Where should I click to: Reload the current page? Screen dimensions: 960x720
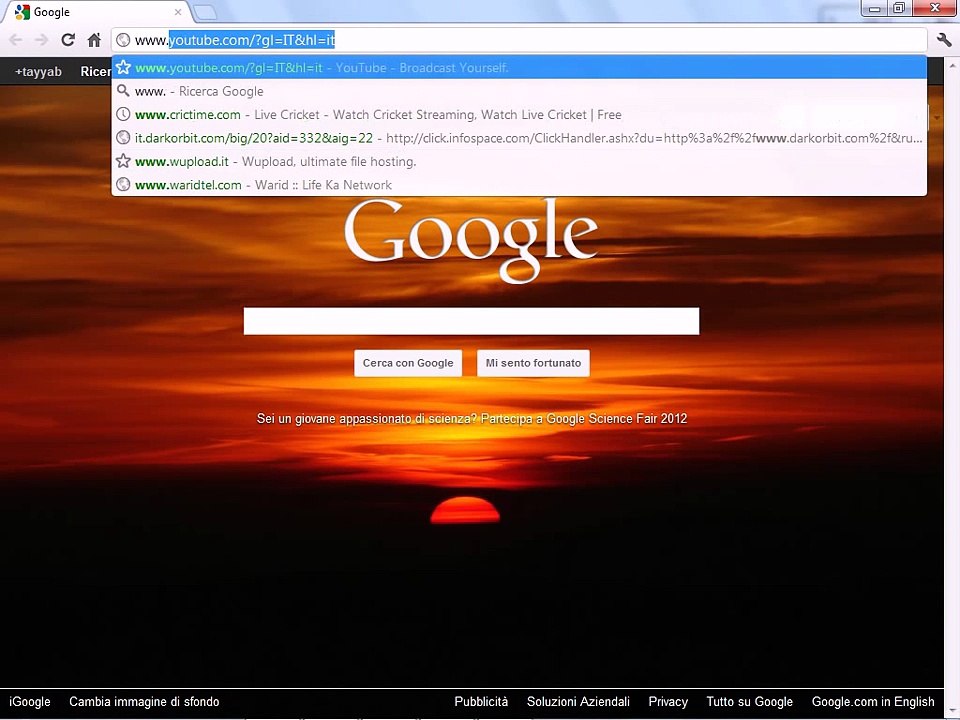[68, 40]
